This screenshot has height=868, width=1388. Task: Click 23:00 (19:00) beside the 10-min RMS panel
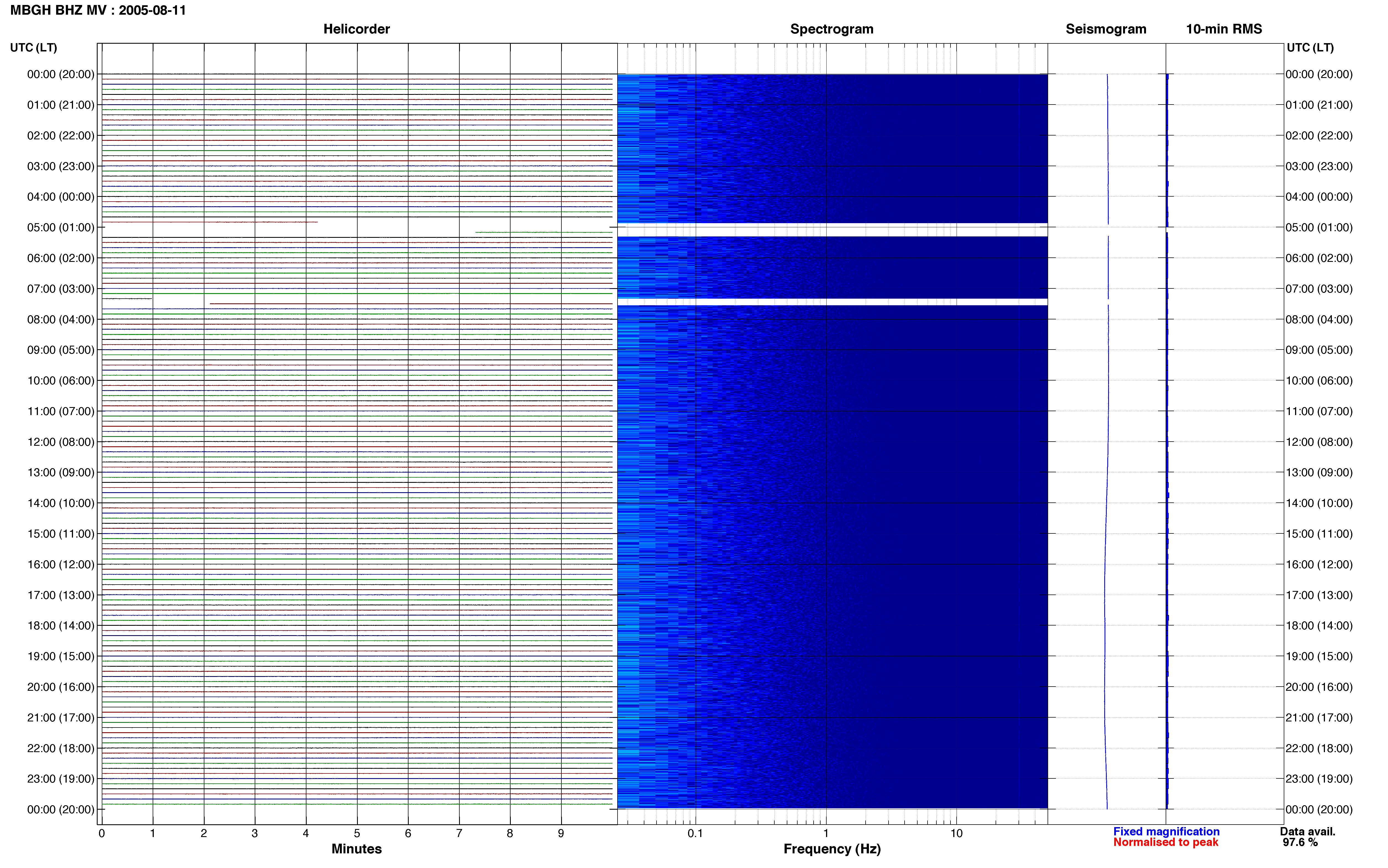1319,779
